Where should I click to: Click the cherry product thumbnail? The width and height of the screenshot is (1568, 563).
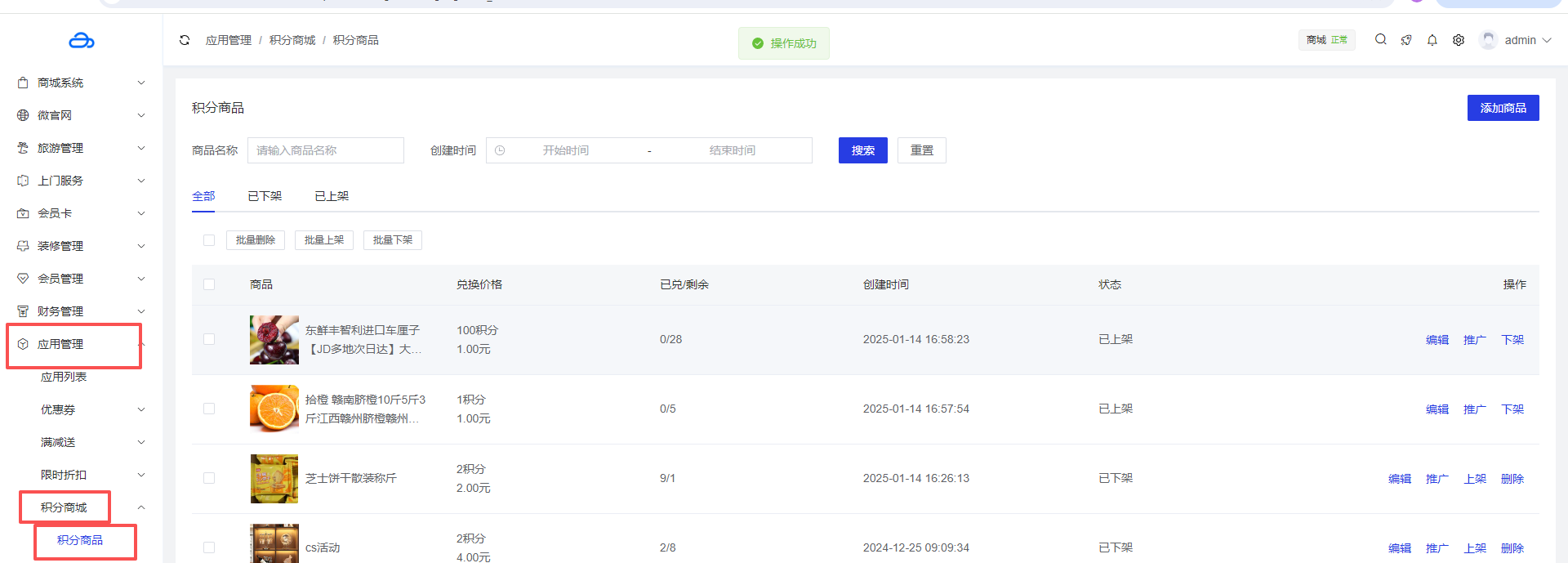coord(274,339)
